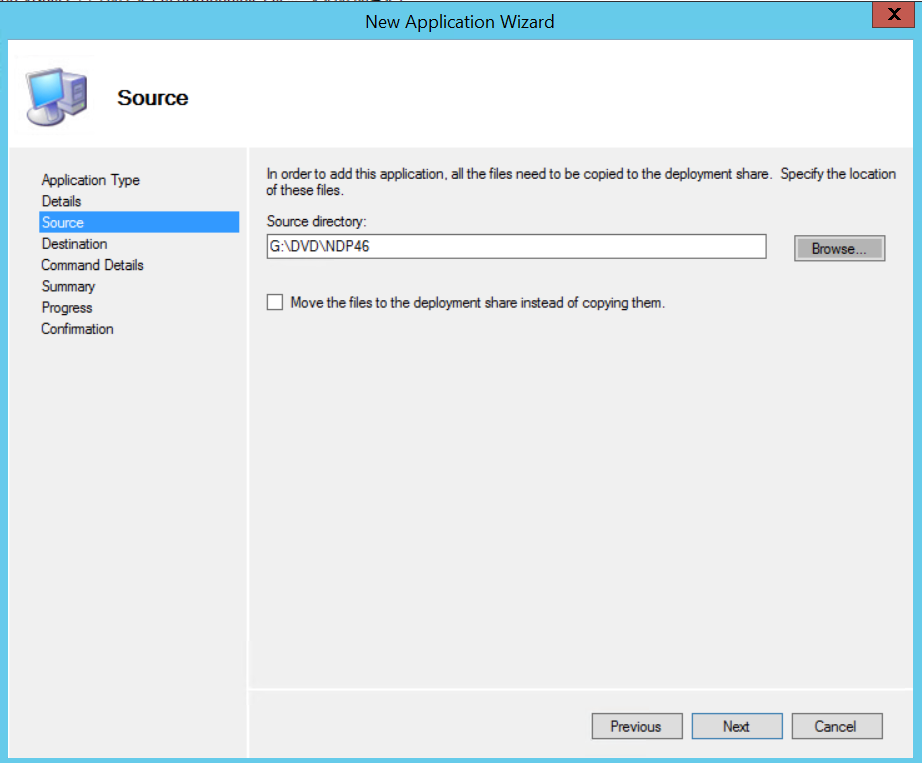The width and height of the screenshot is (922, 763).
Task: Open the Command Details step
Action: (92, 265)
